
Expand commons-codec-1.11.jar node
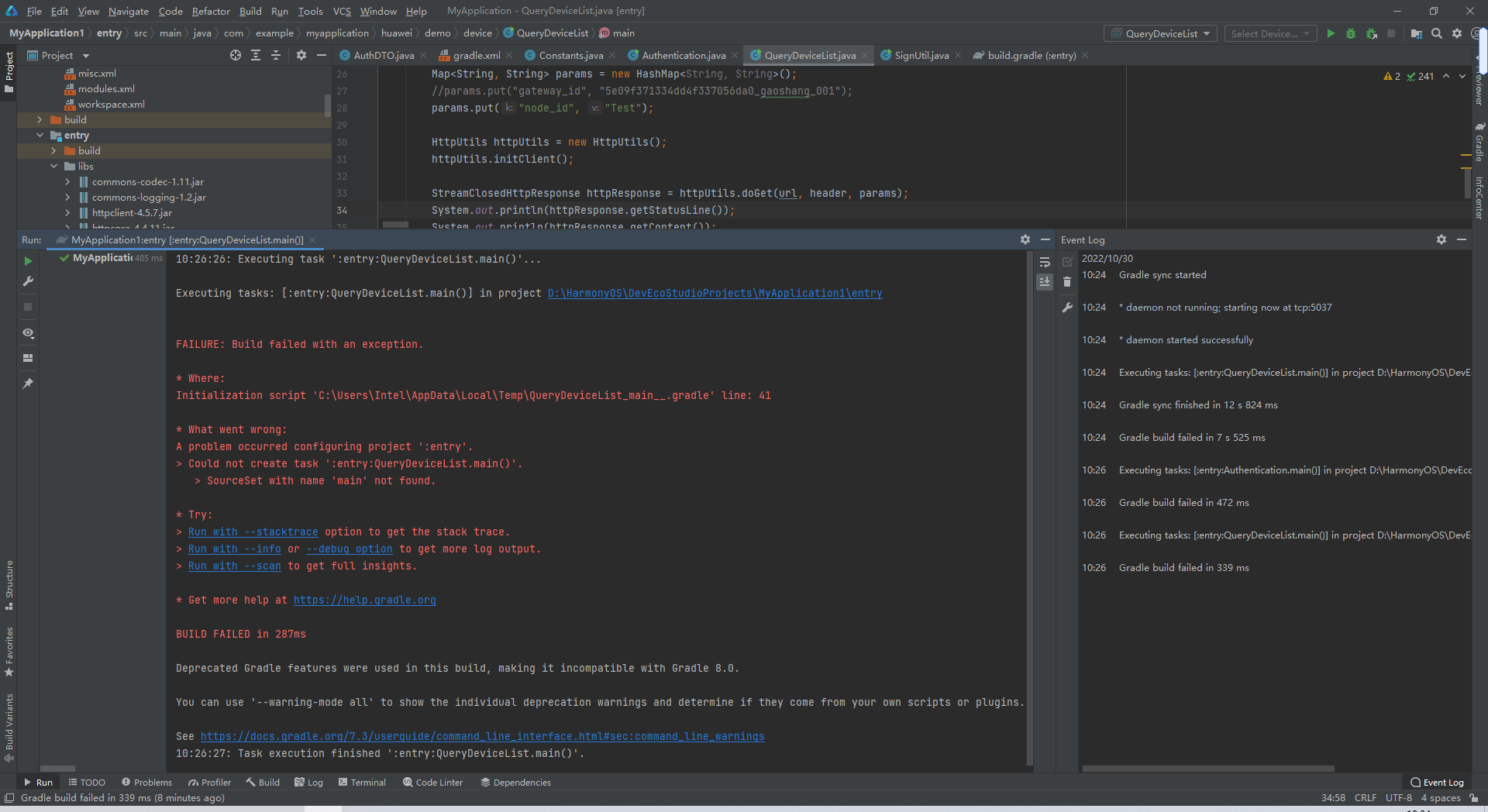[x=67, y=182]
